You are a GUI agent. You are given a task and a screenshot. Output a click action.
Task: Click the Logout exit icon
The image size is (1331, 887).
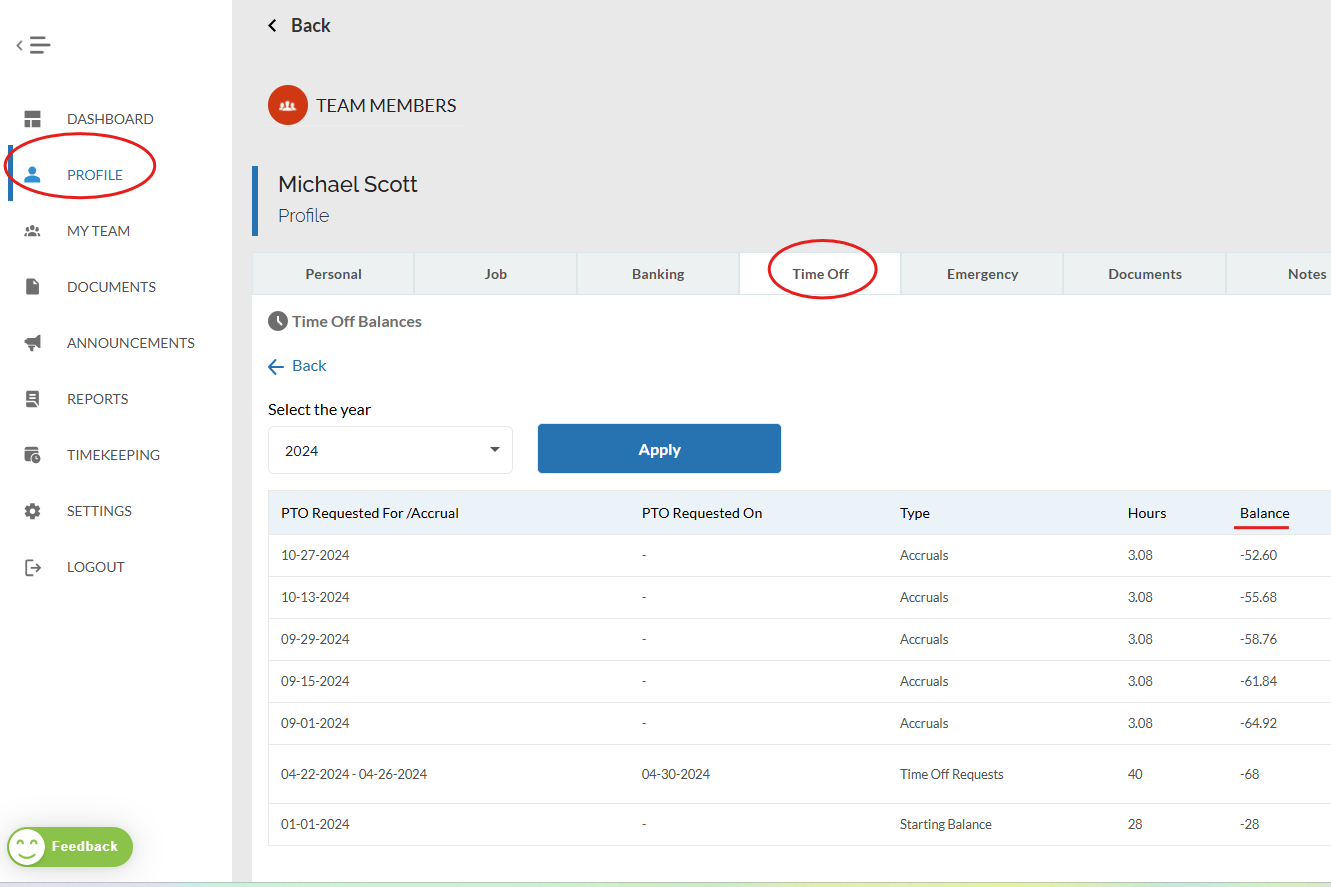point(33,567)
